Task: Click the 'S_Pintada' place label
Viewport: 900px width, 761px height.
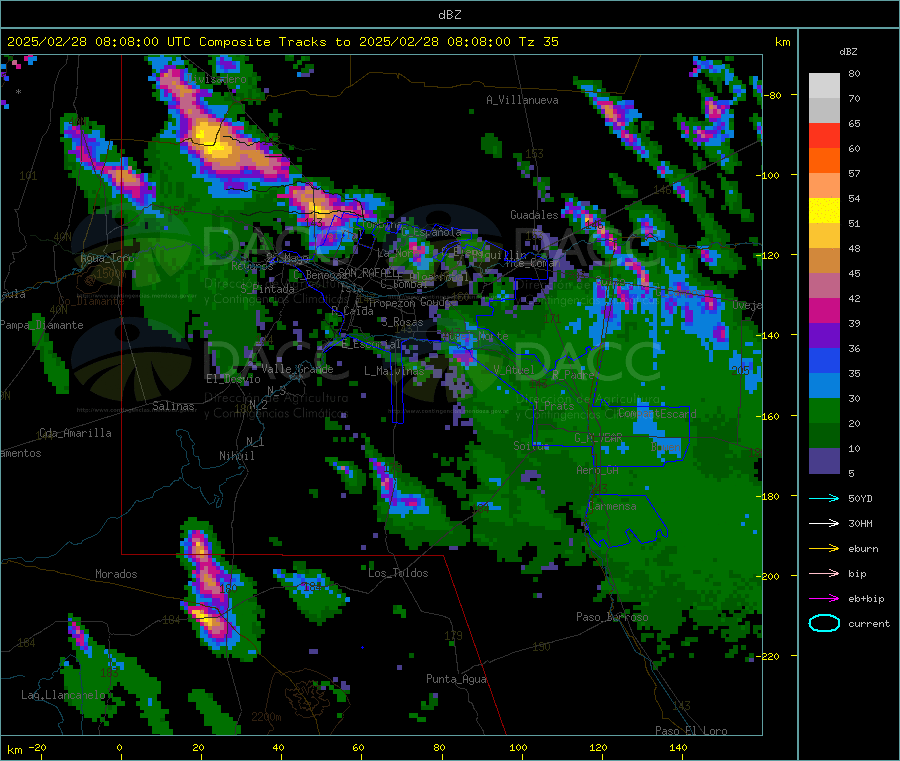Action: coord(267,289)
